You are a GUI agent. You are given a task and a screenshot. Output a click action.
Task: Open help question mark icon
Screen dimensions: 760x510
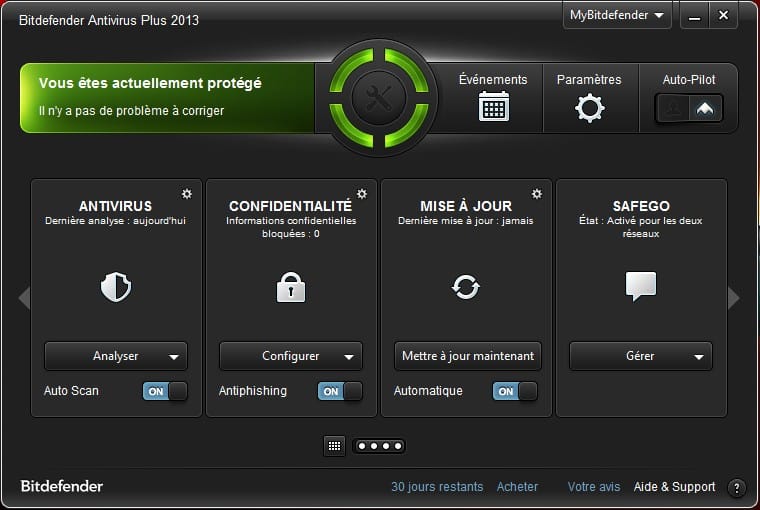tap(736, 488)
